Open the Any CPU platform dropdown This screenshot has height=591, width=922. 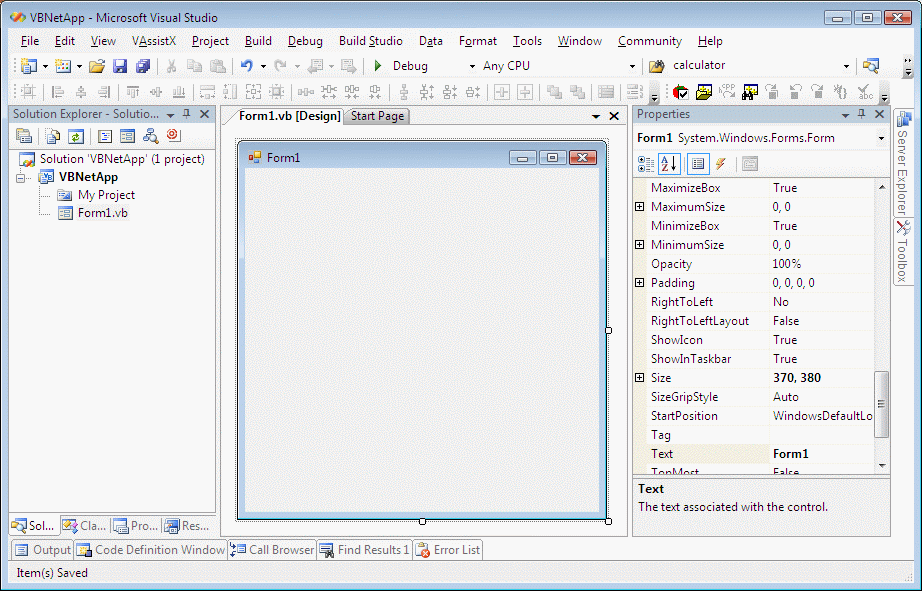click(632, 66)
